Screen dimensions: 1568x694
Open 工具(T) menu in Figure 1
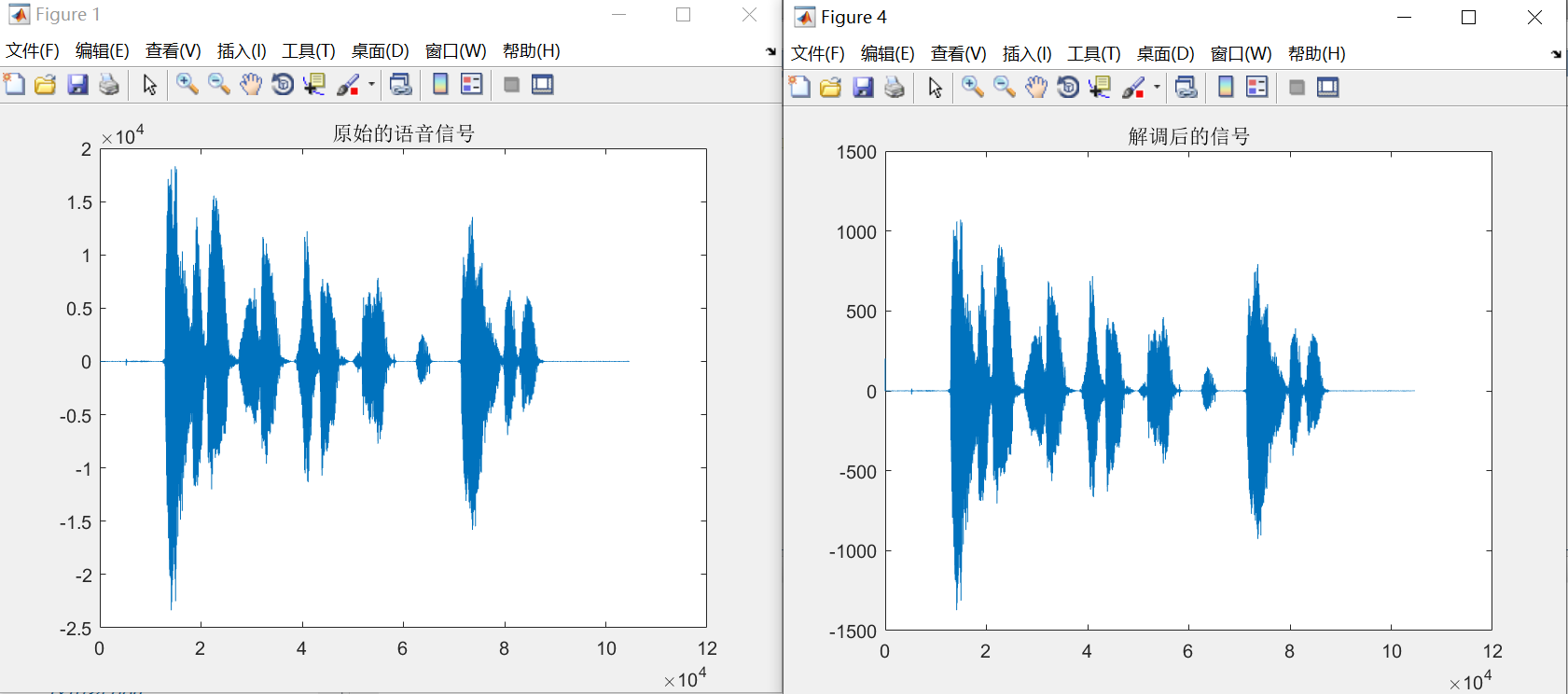309,51
